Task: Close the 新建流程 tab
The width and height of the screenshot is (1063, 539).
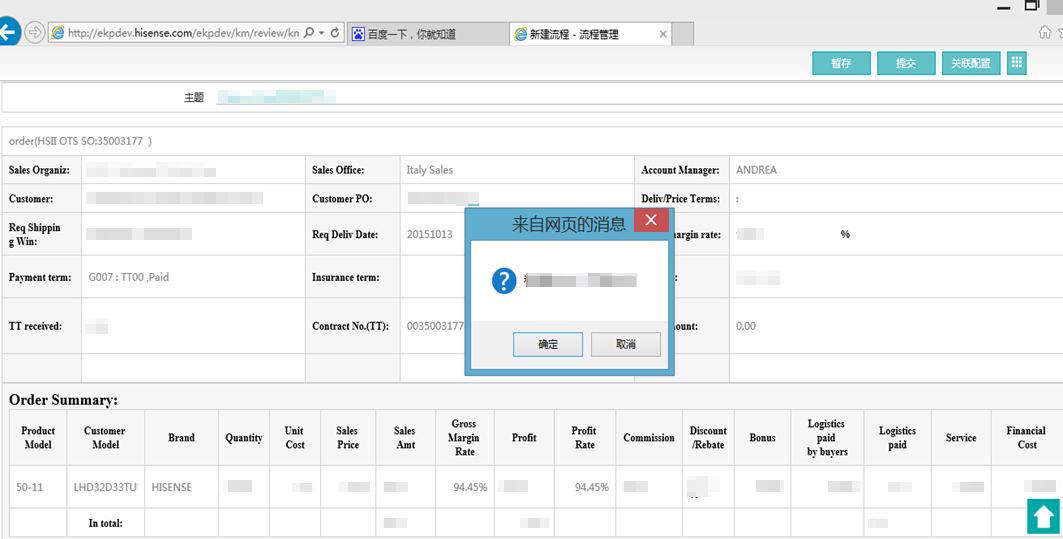Action: point(662,34)
